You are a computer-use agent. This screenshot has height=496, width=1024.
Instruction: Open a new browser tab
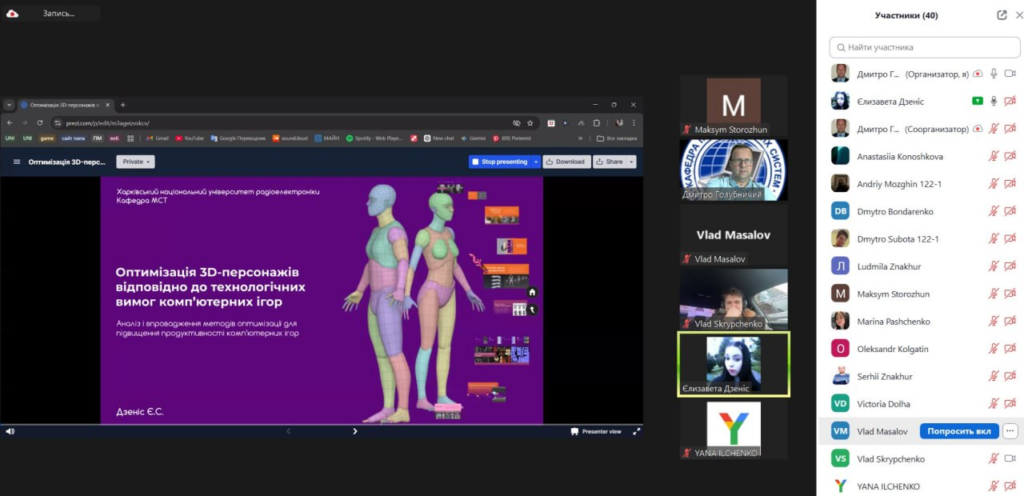[123, 105]
